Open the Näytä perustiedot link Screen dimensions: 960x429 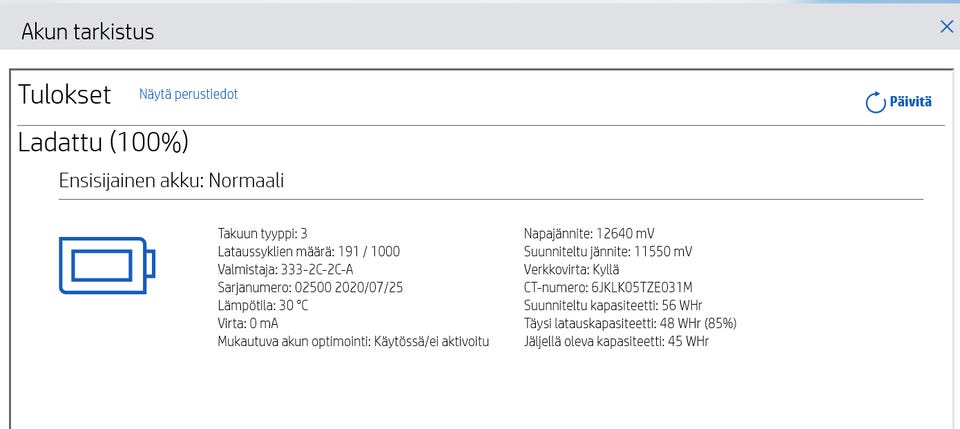[188, 94]
